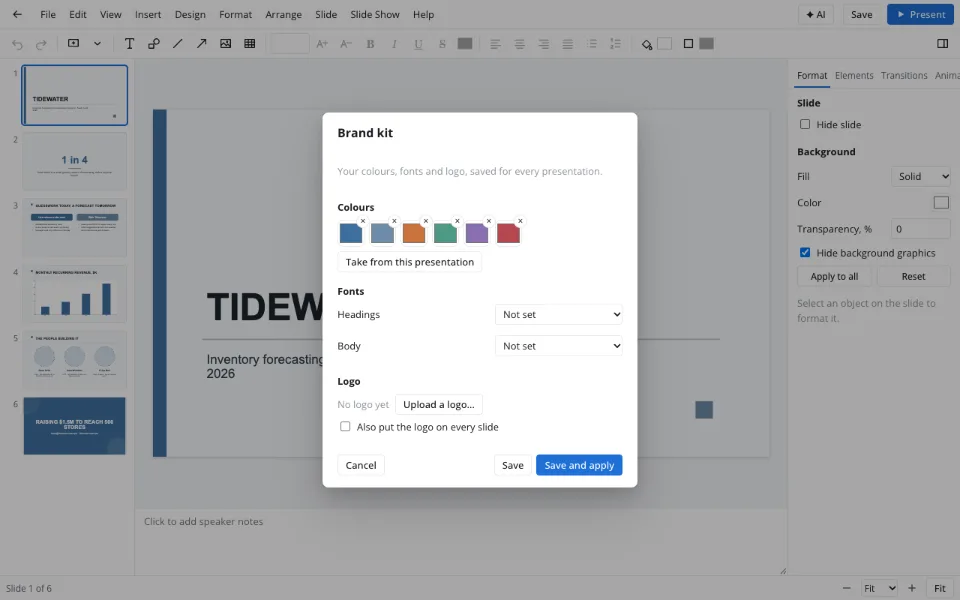Toggle the right sidebar panel icon

pyautogui.click(x=942, y=43)
